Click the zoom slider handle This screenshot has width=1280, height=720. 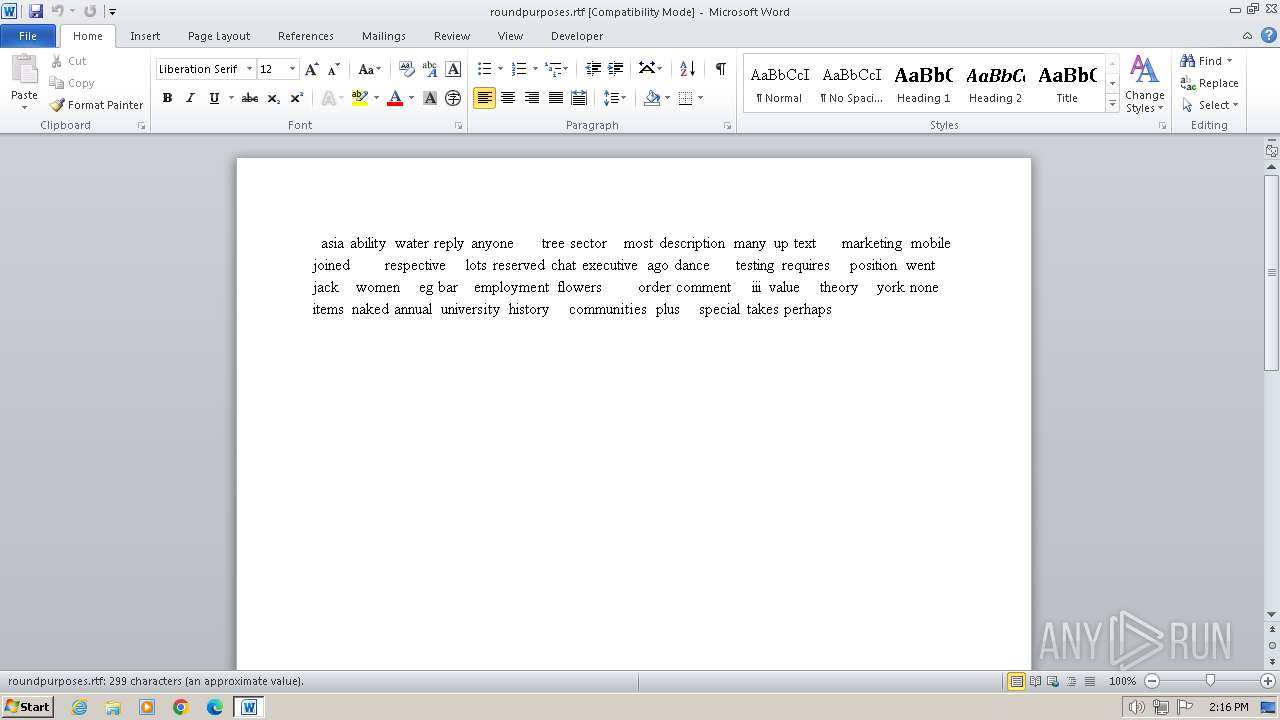click(x=1210, y=681)
